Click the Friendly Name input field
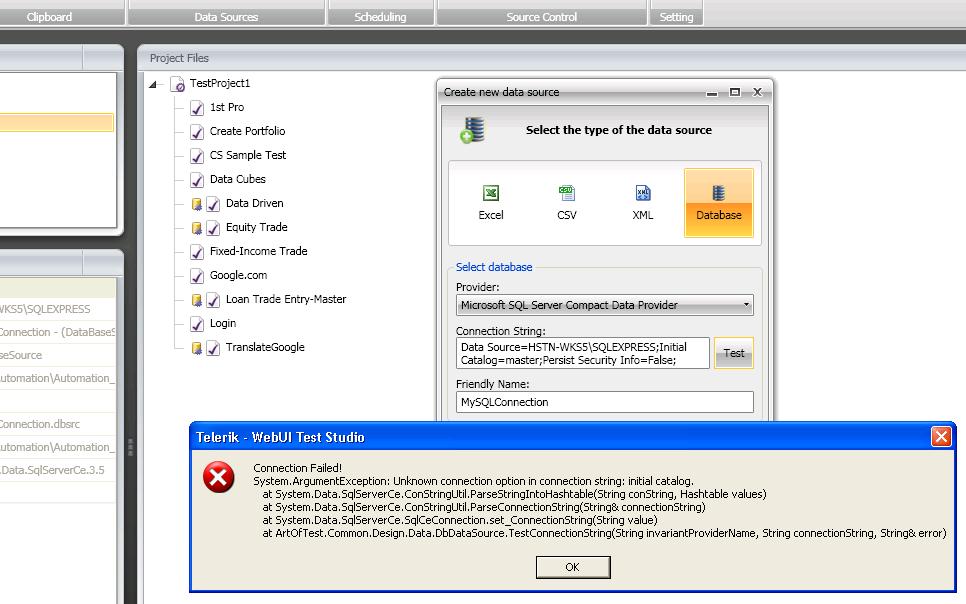 tap(604, 402)
